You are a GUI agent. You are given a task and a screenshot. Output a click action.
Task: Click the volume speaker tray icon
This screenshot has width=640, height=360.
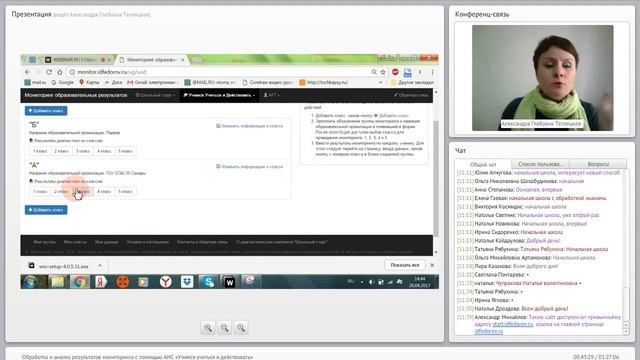point(371,282)
